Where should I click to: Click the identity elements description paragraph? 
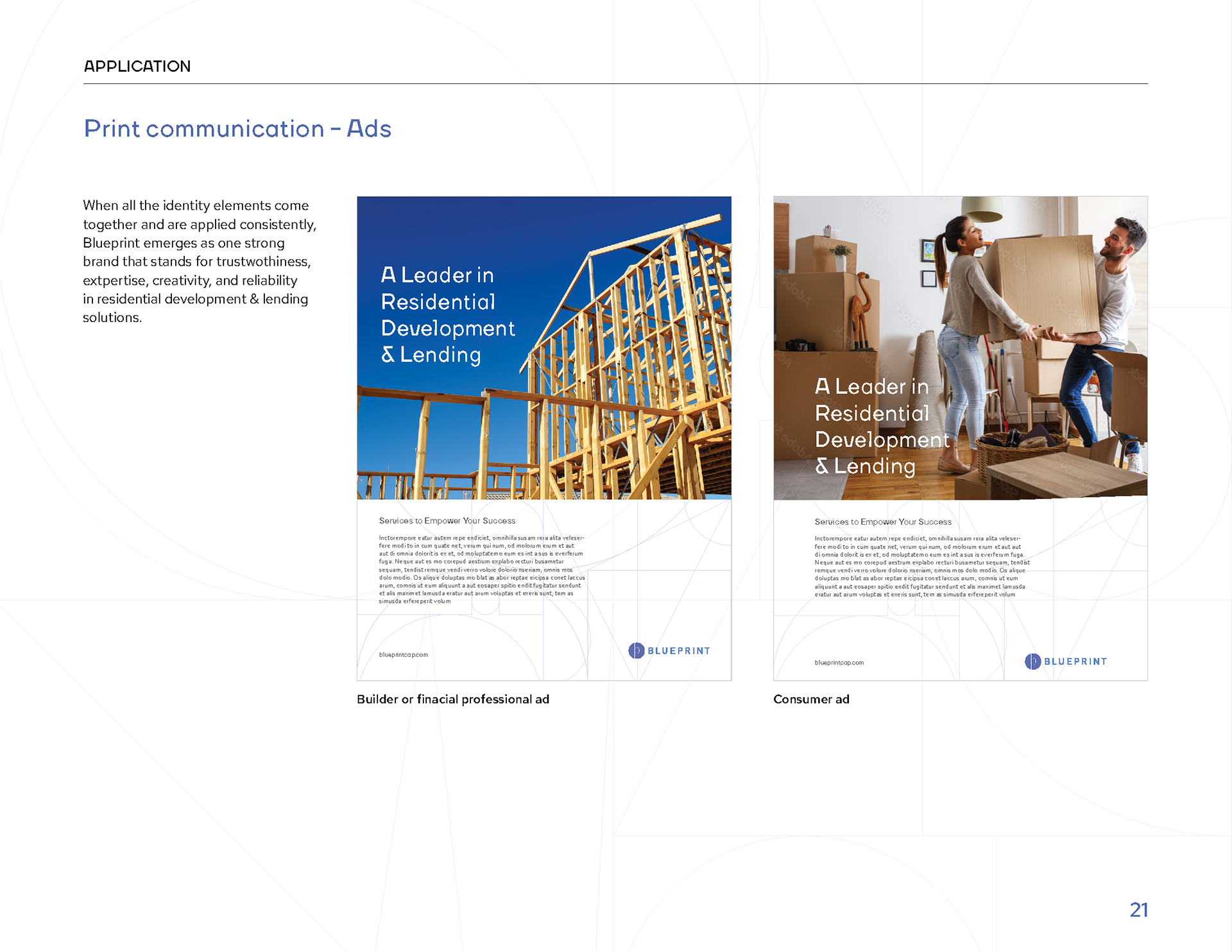pos(199,261)
